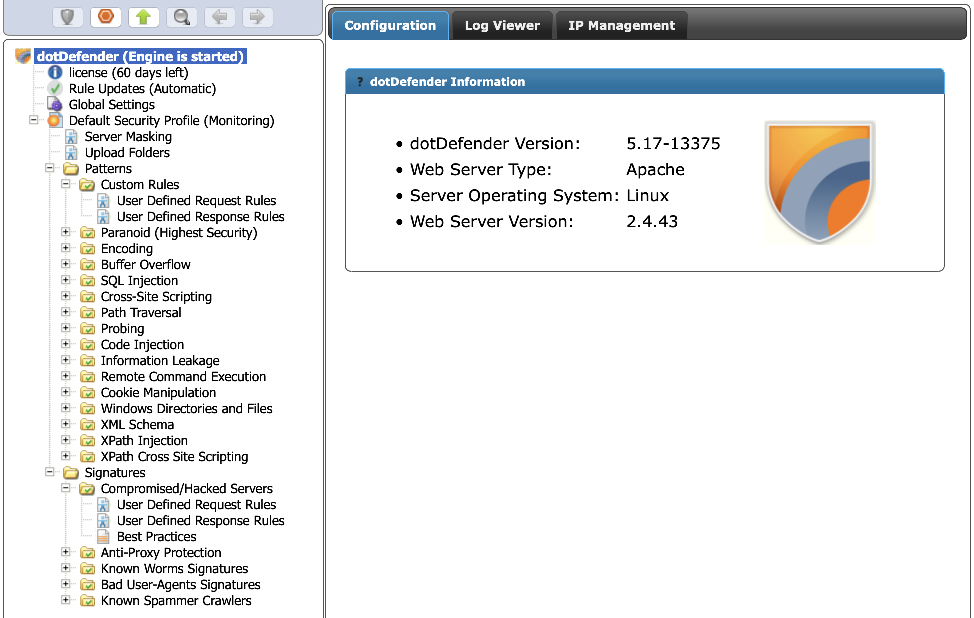Select Server Masking label in tree
This screenshot has width=974, height=618.
click(x=128, y=137)
